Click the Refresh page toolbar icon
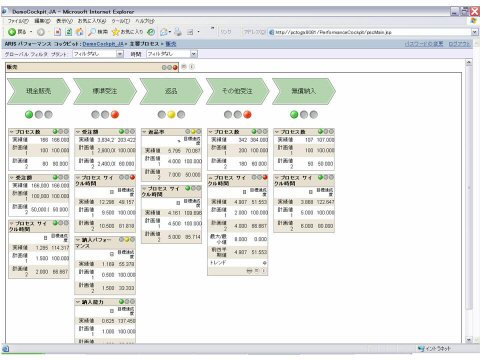The height and width of the screenshot is (360, 480). (69, 32)
